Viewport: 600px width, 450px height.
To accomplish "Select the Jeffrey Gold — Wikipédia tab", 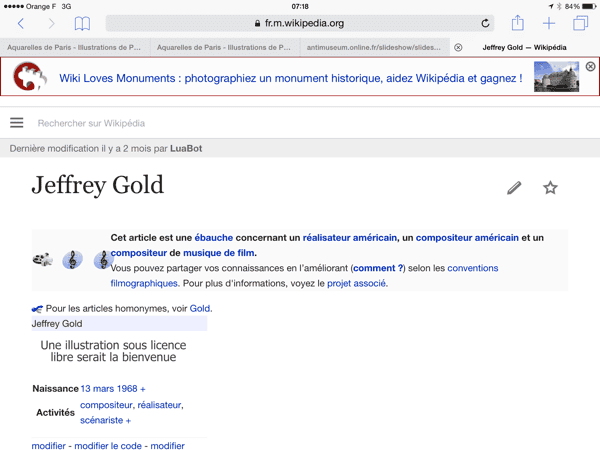I will (x=524, y=47).
